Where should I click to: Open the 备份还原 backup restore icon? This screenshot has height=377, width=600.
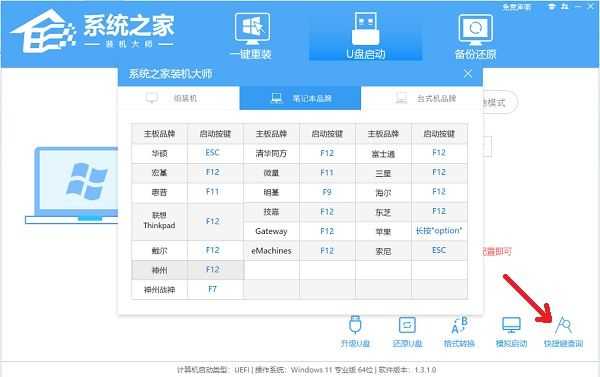(475, 37)
